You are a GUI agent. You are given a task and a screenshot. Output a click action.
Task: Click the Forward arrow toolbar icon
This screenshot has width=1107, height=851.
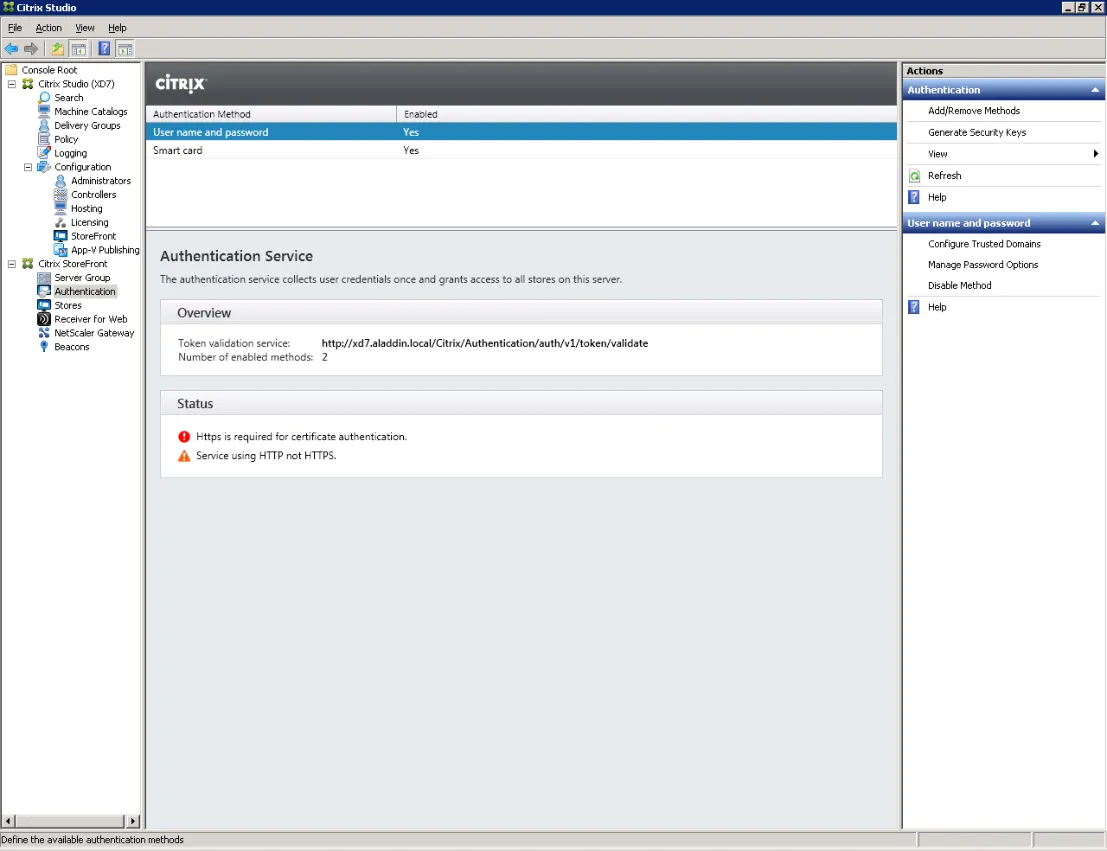pyautogui.click(x=30, y=49)
